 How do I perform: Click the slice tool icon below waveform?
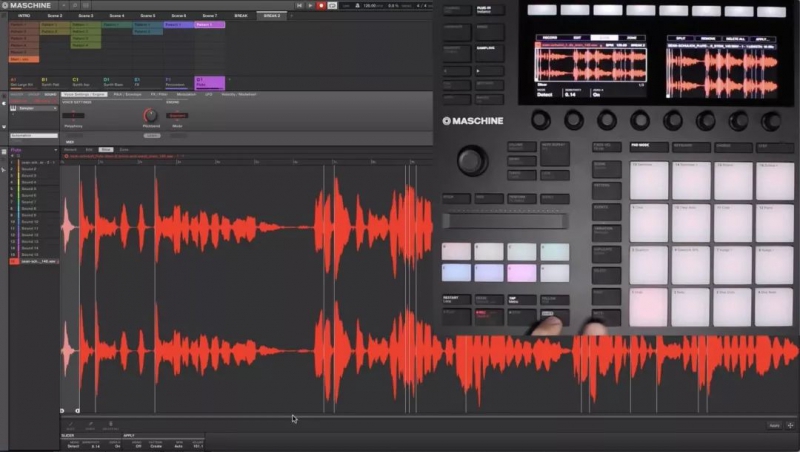(70, 425)
